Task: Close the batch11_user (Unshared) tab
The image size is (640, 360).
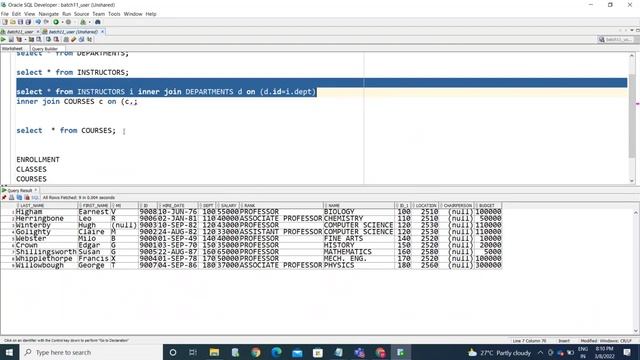Action: tap(102, 31)
